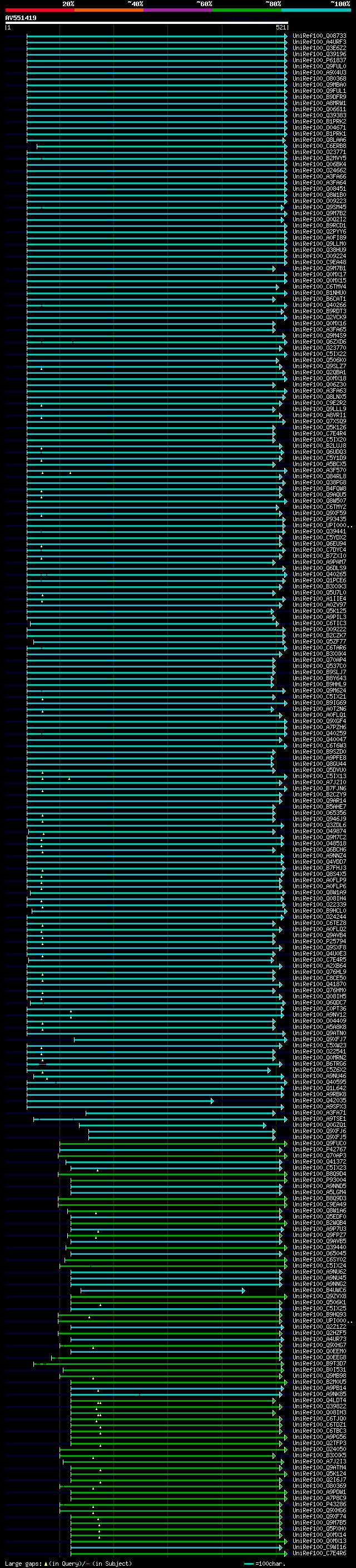Click the query end position 521
Screen dimensions: 356x1568
280,27
